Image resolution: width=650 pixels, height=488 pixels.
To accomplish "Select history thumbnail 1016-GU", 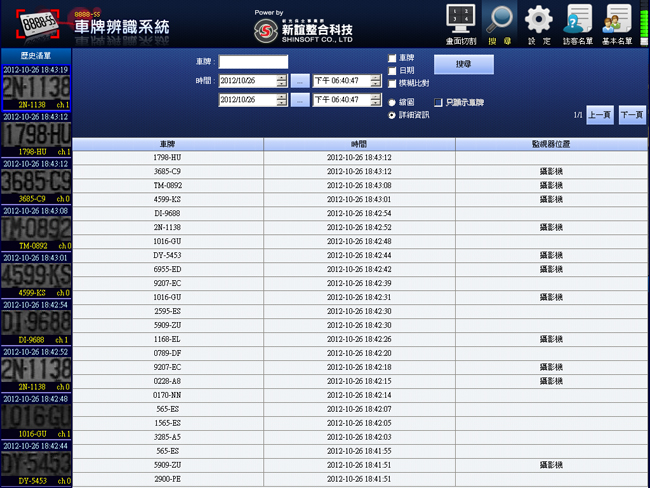I will [36, 417].
